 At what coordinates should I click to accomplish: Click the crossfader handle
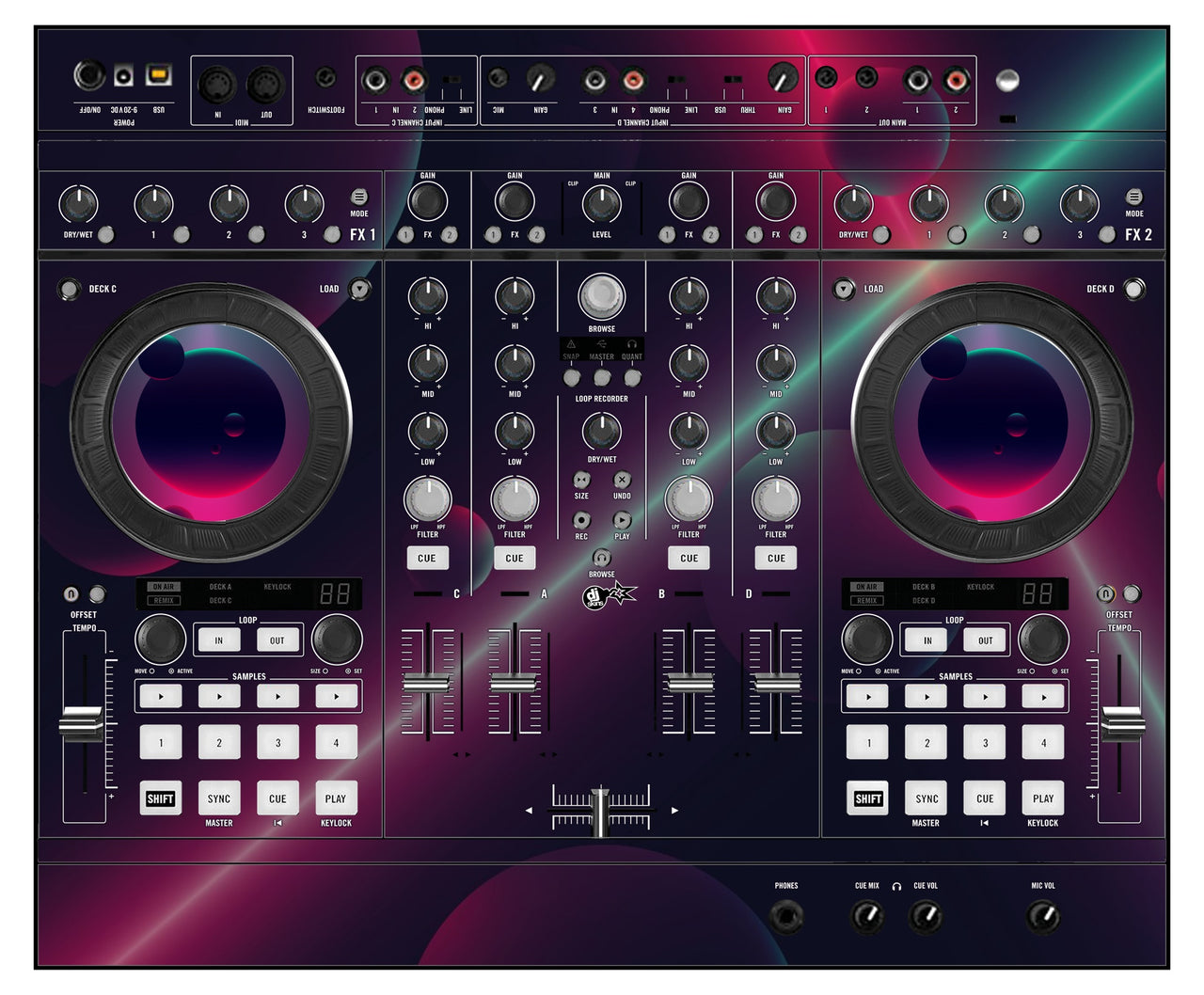pos(601,812)
